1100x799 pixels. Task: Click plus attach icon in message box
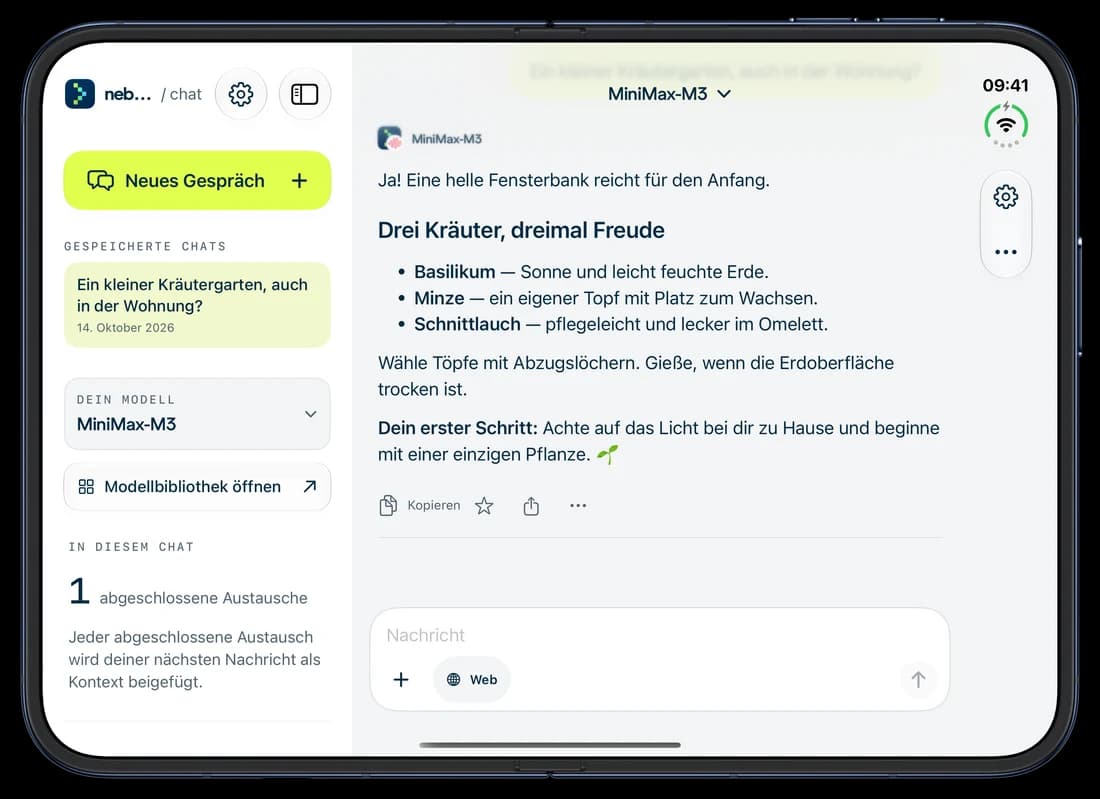(401, 679)
